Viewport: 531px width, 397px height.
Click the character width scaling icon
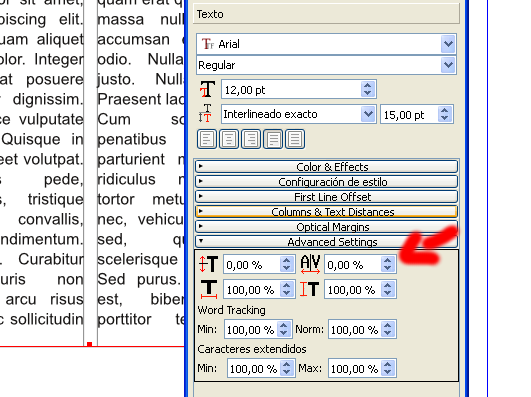coord(209,289)
